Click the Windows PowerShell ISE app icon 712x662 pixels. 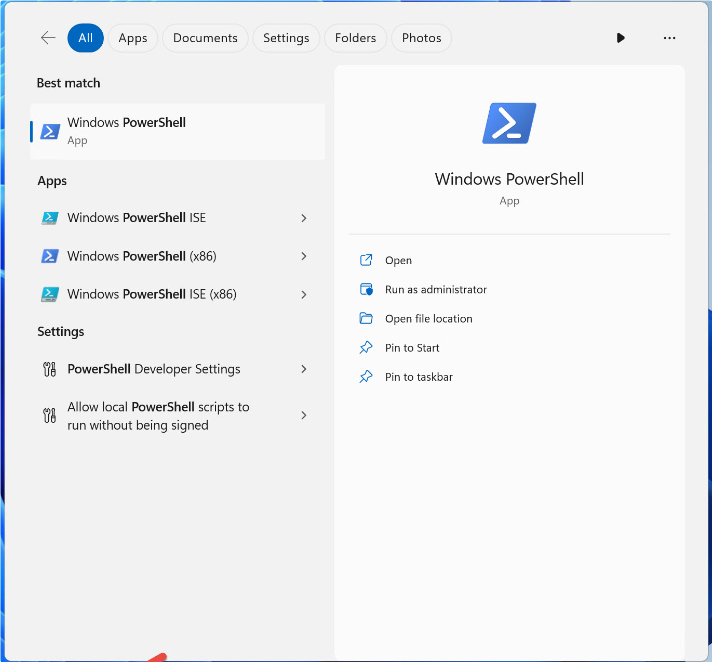(49, 218)
